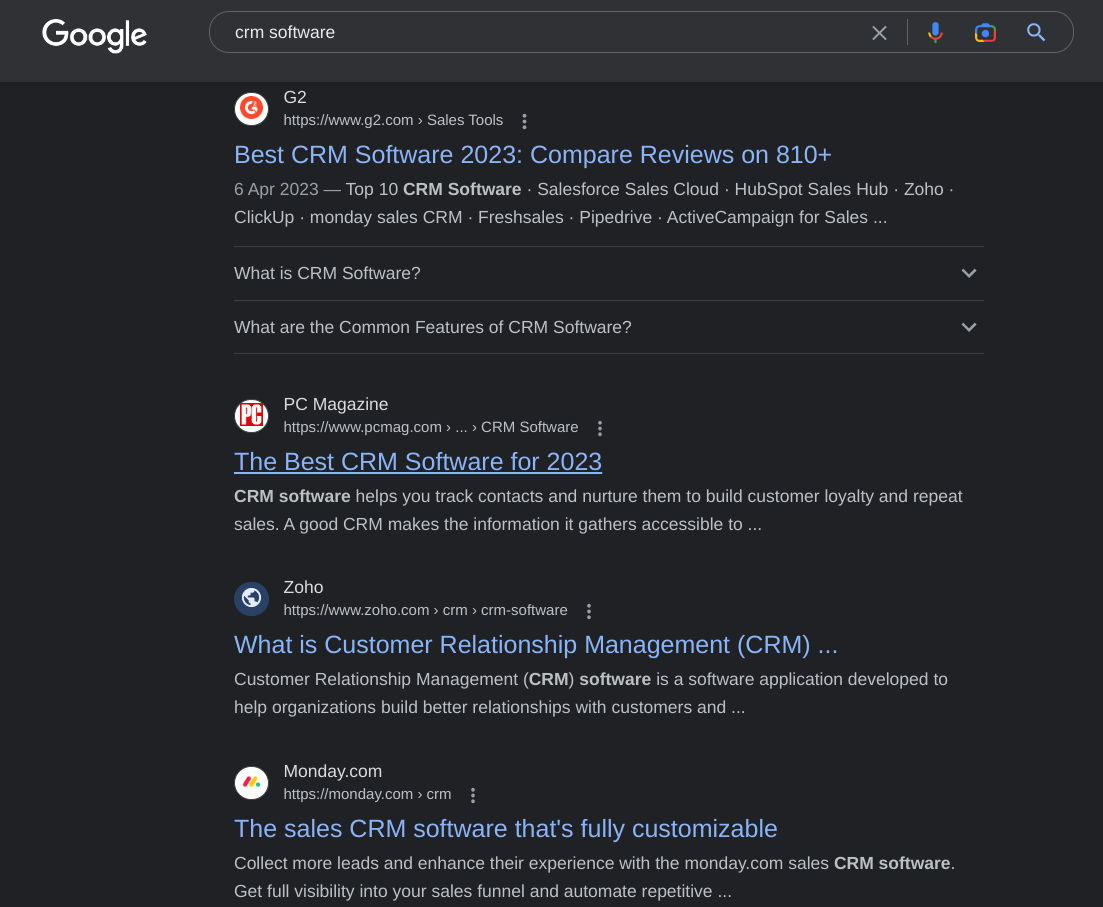Click the Google logo
The height and width of the screenshot is (907, 1103).
(94, 34)
